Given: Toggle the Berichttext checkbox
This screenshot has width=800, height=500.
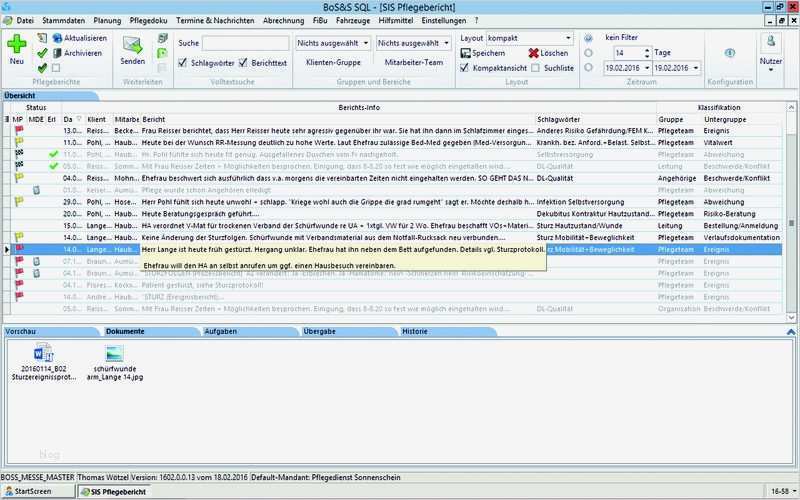Looking at the screenshot, I should point(243,63).
